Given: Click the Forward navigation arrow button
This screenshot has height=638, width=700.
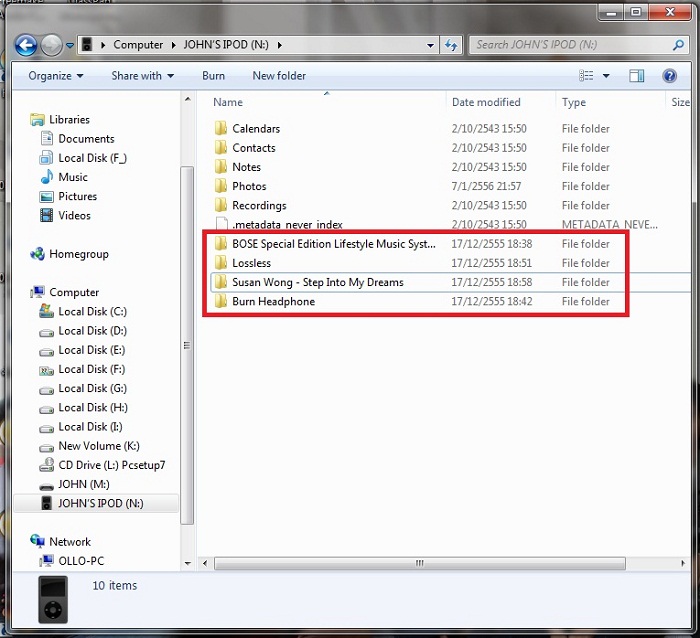Looking at the screenshot, I should pos(51,45).
